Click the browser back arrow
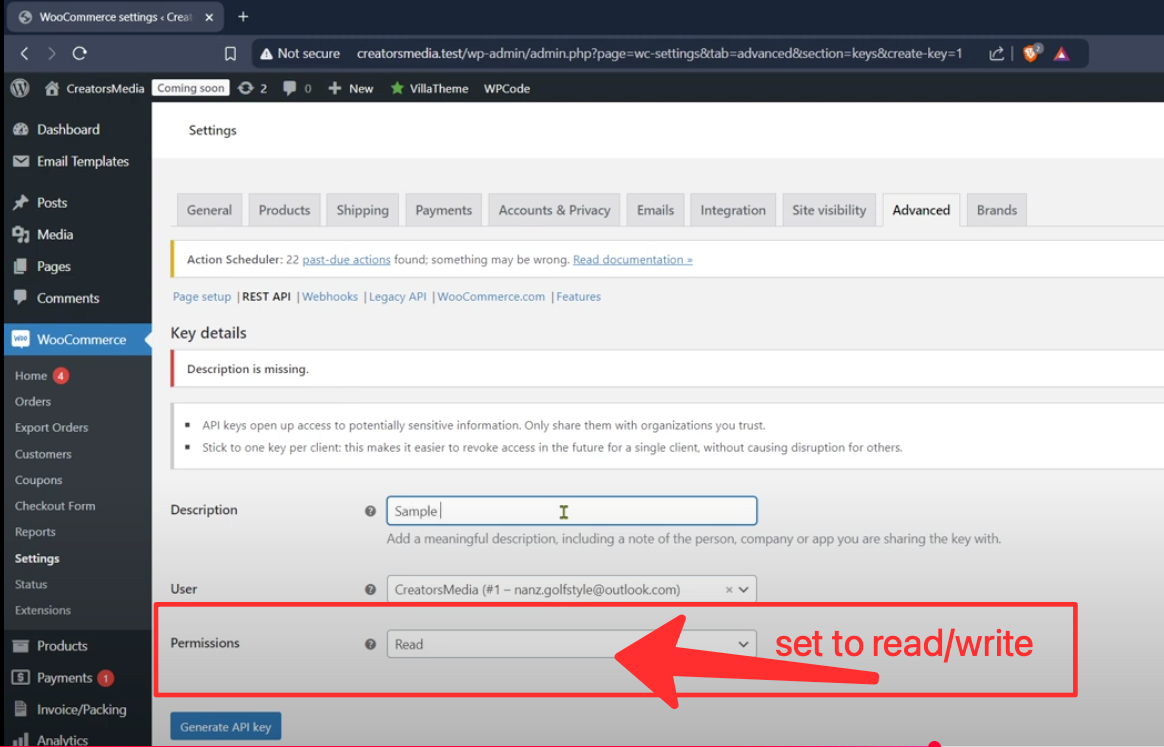This screenshot has width=1164, height=747. click(24, 53)
